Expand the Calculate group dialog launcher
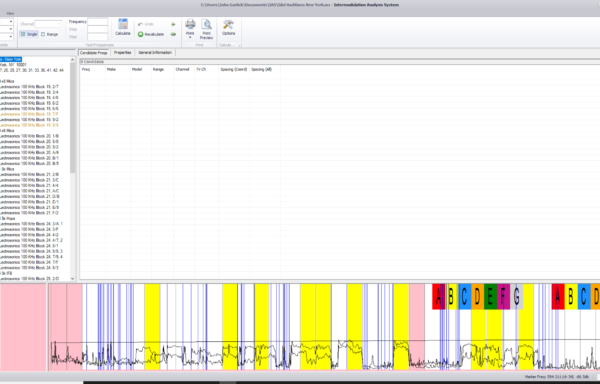Image resolution: width=600 pixels, height=384 pixels. (240, 46)
